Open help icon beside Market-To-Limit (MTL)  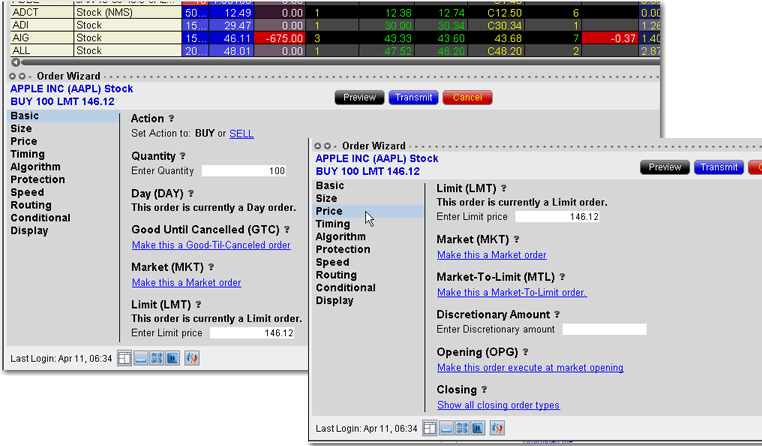click(562, 277)
